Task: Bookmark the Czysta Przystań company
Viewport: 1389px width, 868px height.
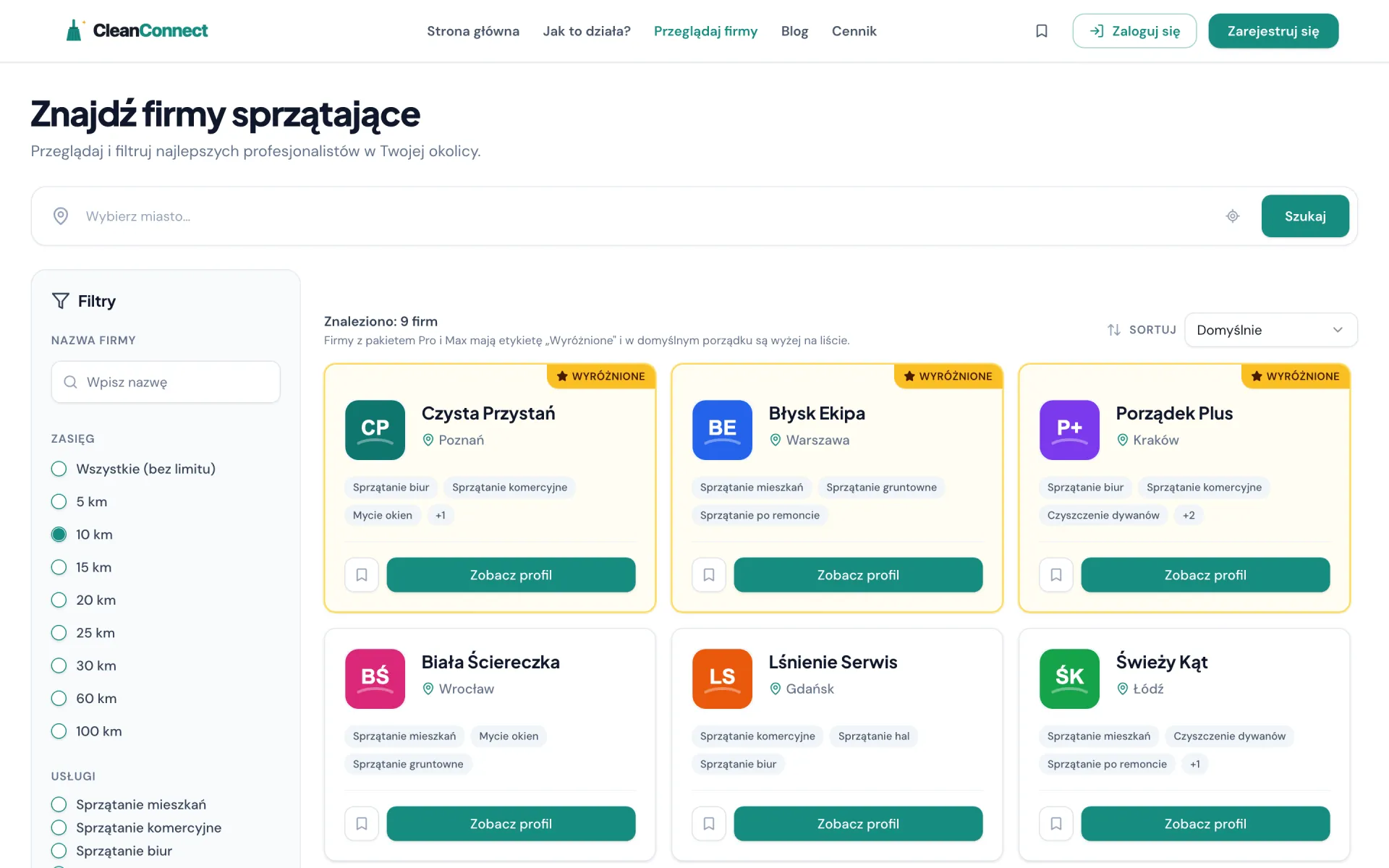Action: pyautogui.click(x=362, y=575)
